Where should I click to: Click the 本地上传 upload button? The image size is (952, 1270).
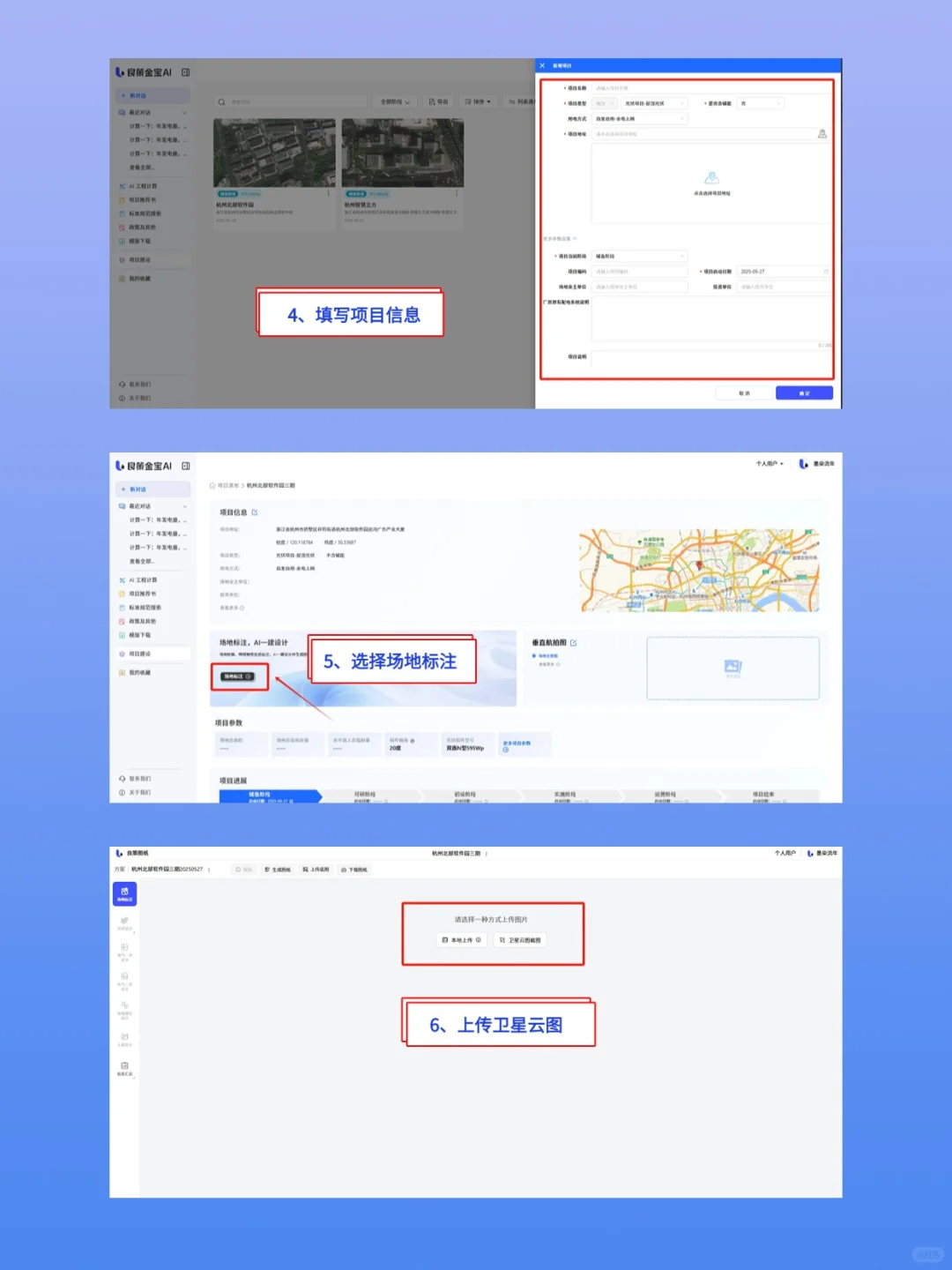click(460, 940)
